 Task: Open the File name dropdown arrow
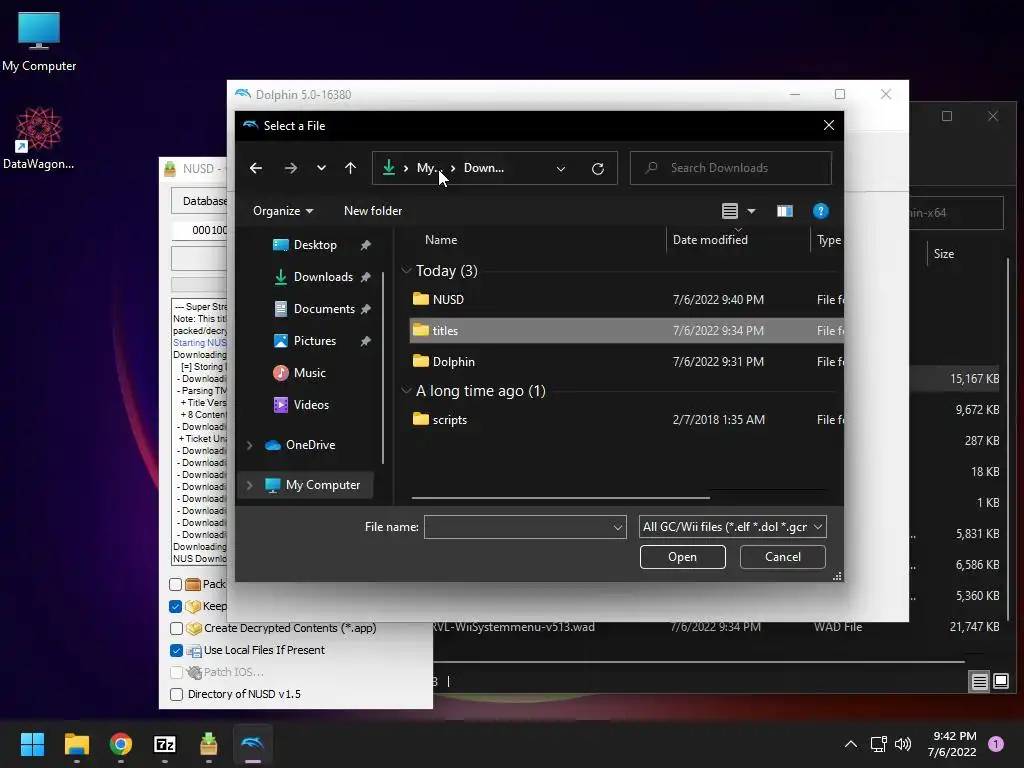click(618, 527)
